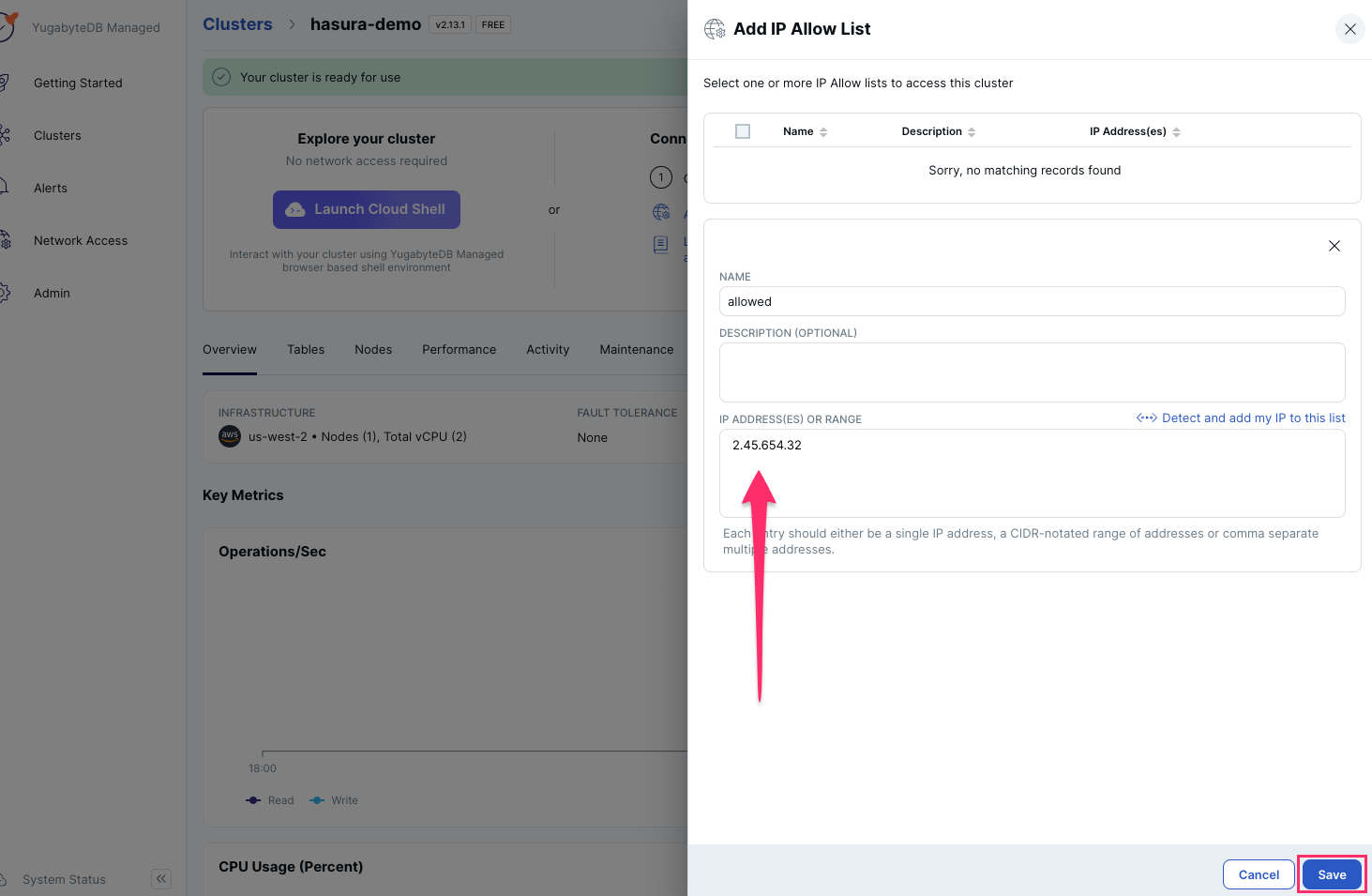Open Network Access in sidebar
The height and width of the screenshot is (896, 1372).
pyautogui.click(x=81, y=241)
